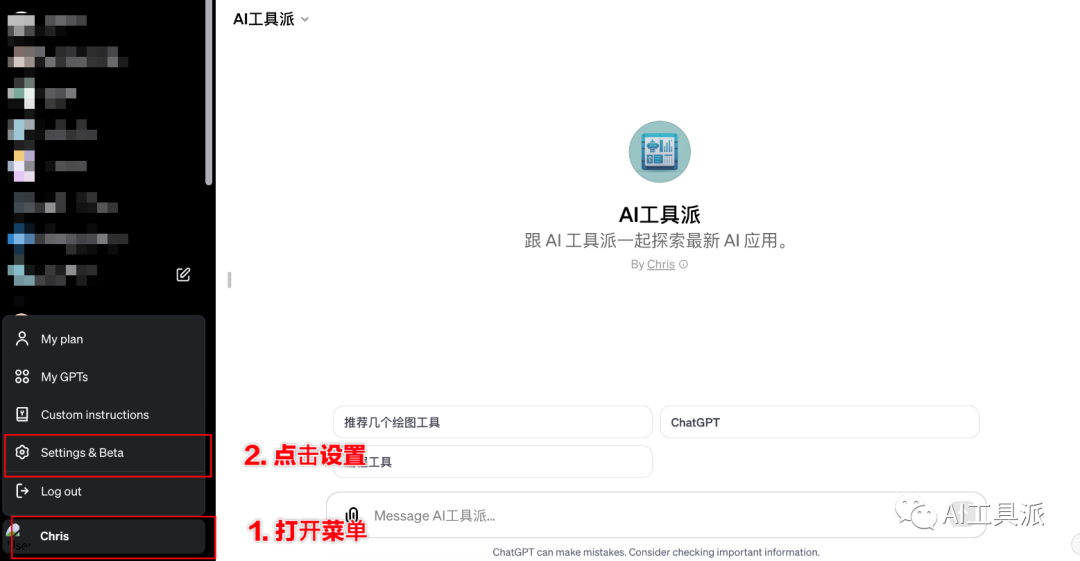This screenshot has width=1080, height=561.
Task: Click the Chris account button
Action: click(x=104, y=536)
